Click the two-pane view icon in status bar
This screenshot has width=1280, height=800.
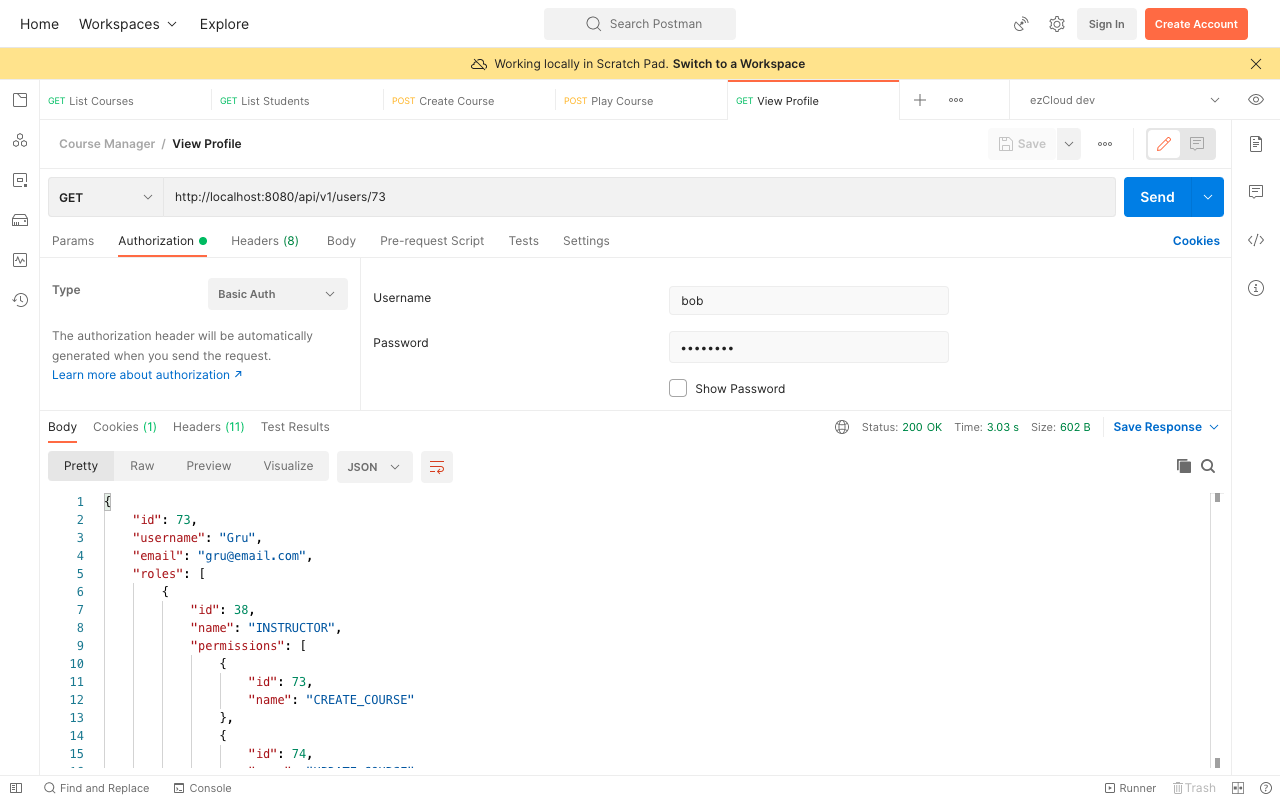(x=1238, y=788)
